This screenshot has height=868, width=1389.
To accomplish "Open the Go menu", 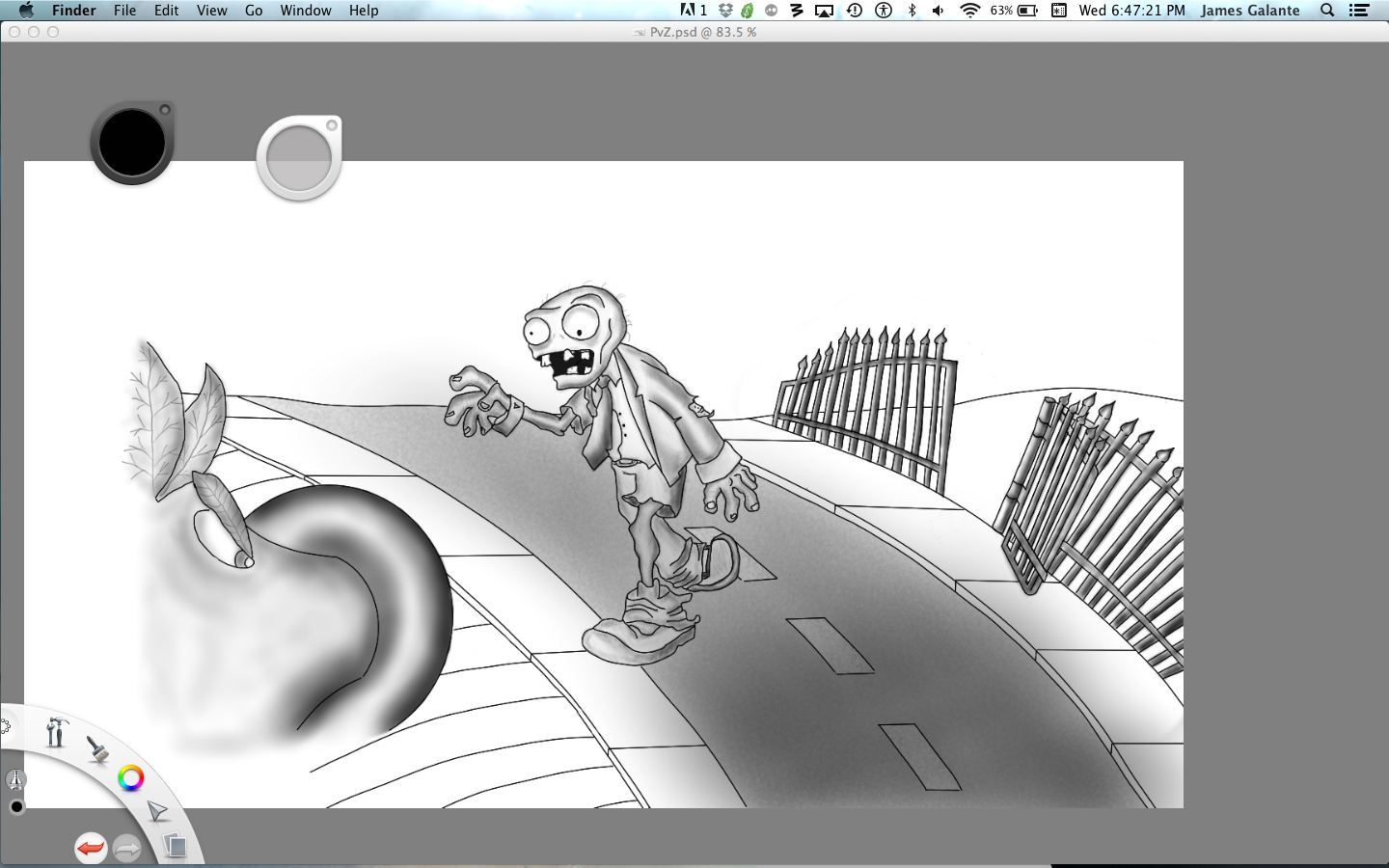I will 254,11.
